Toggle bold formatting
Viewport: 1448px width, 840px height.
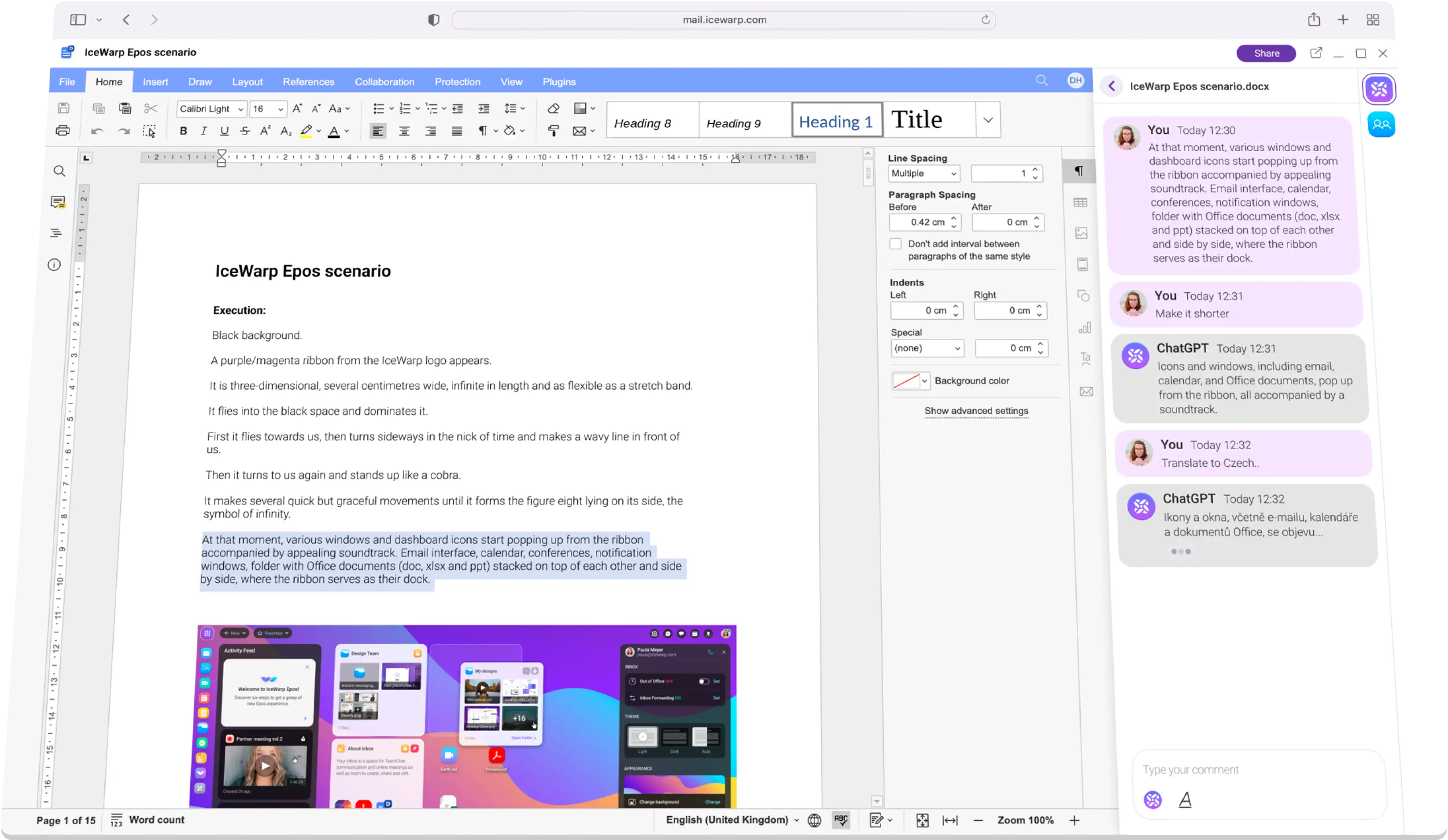tap(183, 131)
